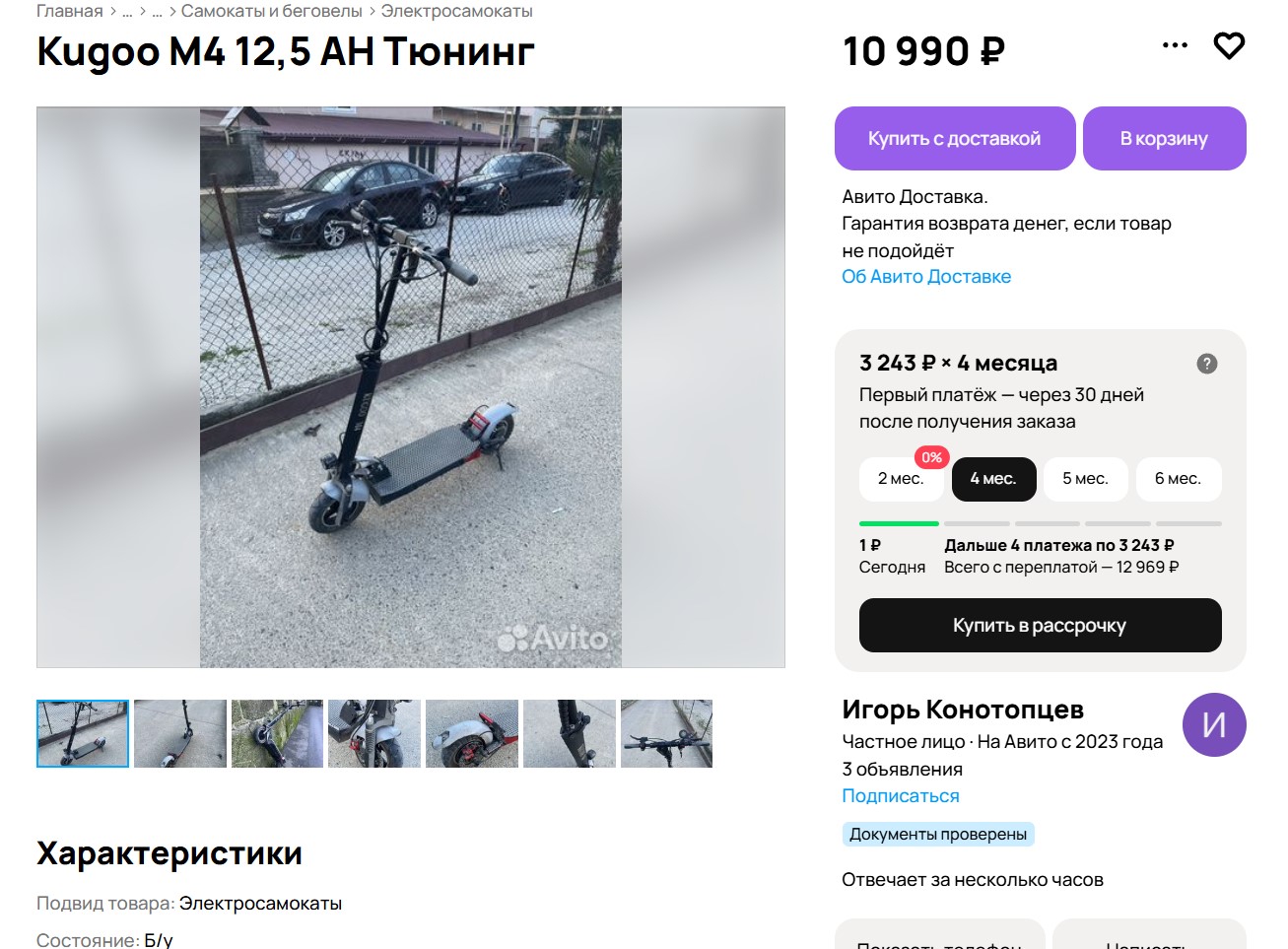Expand the first collapsed breadcrumb ellipsis
This screenshot has height=949, width=1288.
[x=127, y=12]
